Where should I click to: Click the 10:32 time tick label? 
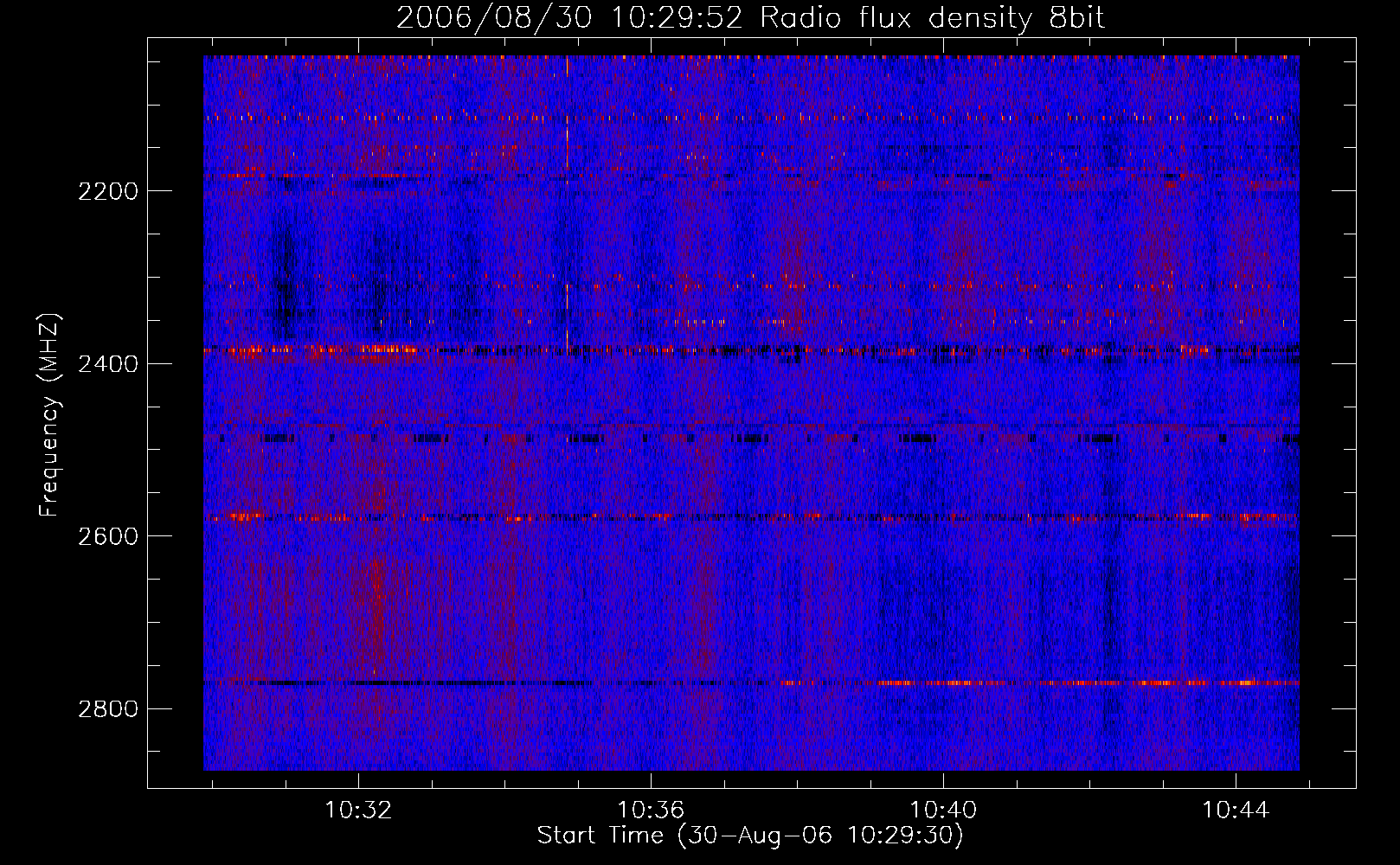[x=358, y=811]
